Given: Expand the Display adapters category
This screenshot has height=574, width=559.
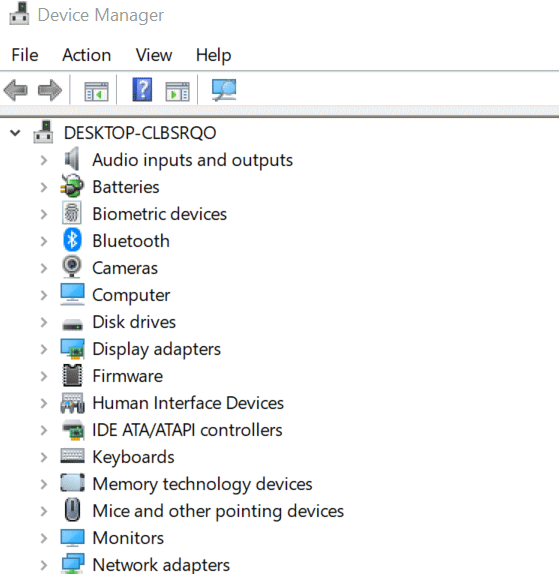Looking at the screenshot, I should [44, 349].
